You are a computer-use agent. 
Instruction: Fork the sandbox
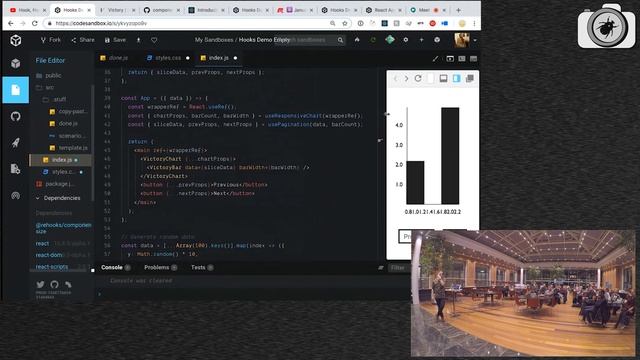51,40
